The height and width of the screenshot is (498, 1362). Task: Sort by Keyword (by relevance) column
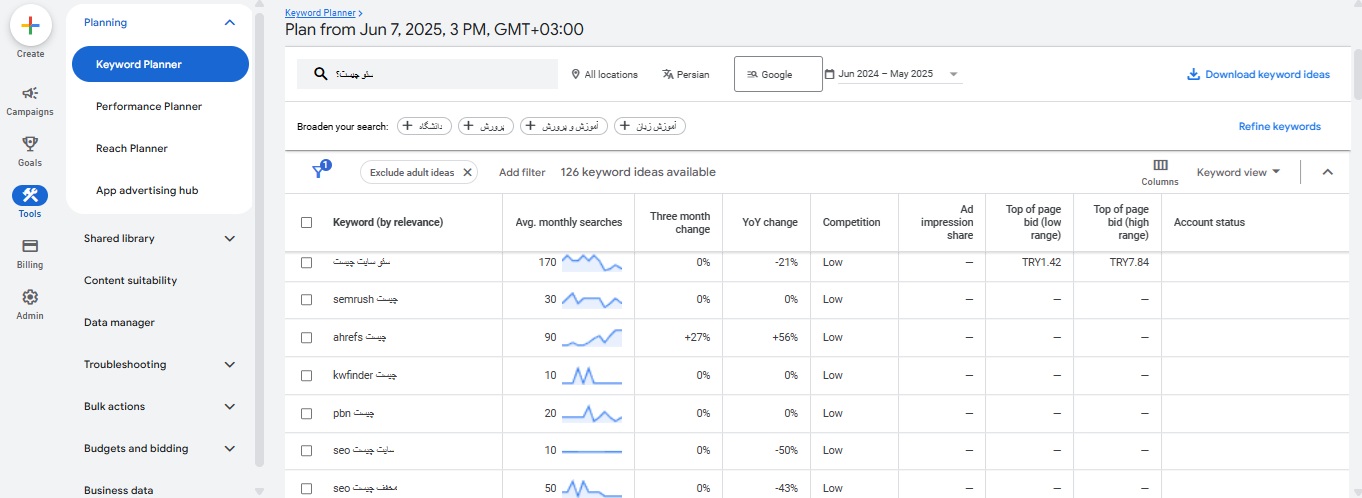click(x=388, y=222)
